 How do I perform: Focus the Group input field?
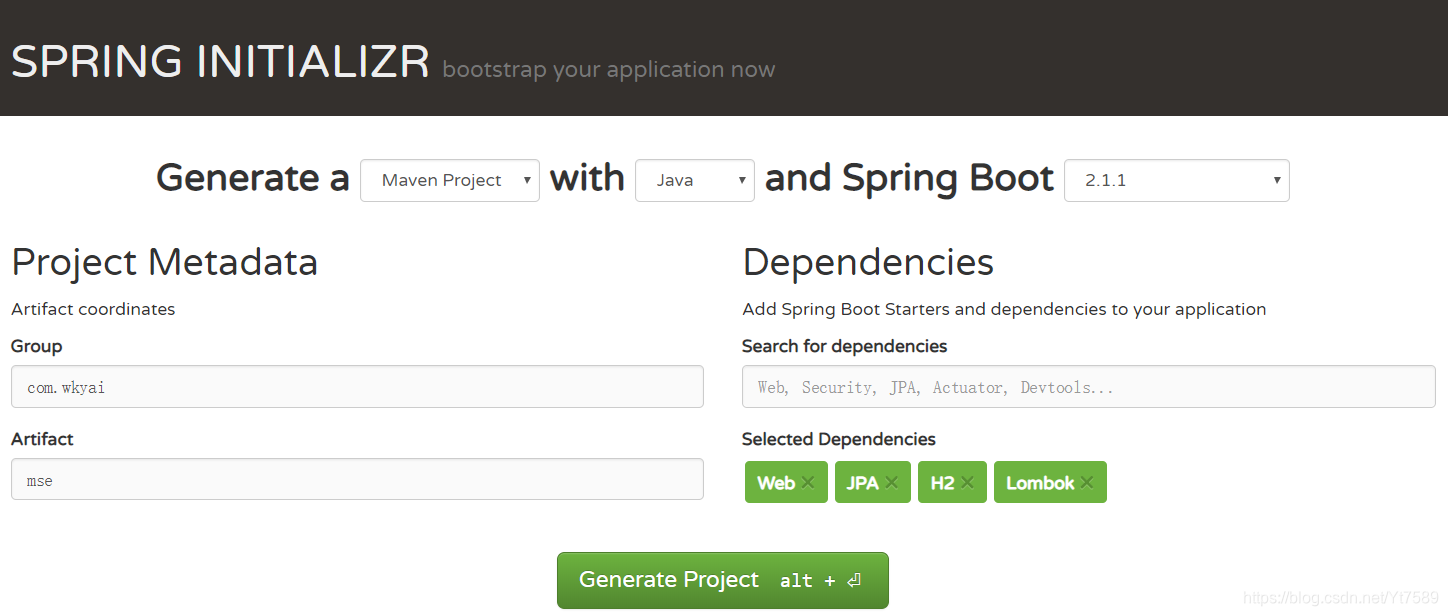[x=357, y=387]
